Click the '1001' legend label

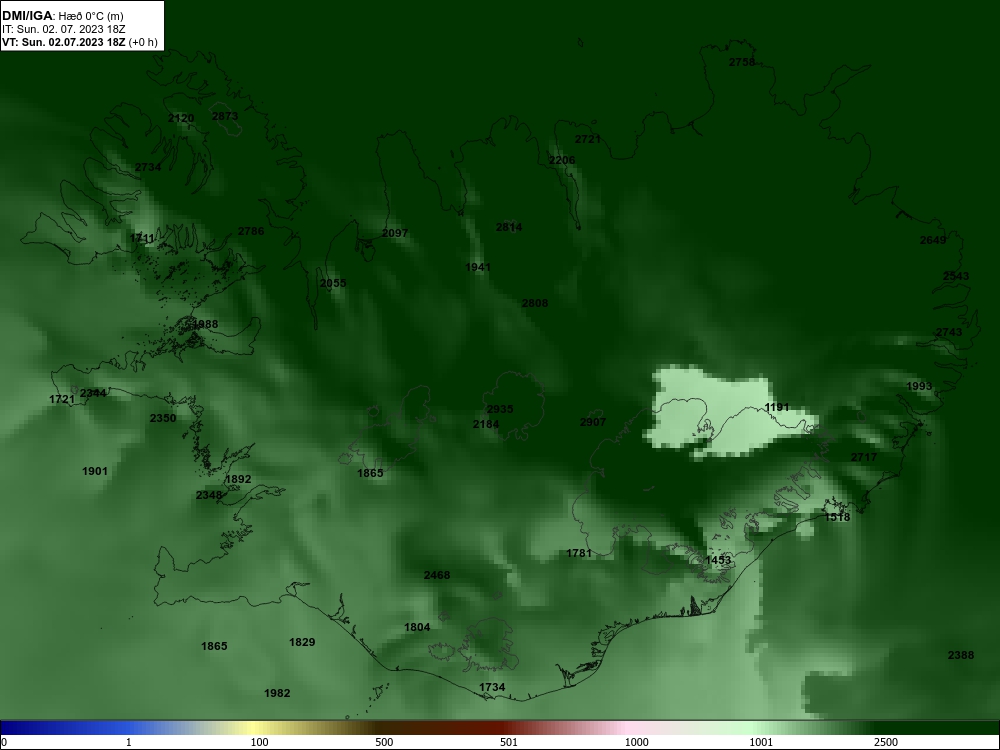(761, 742)
